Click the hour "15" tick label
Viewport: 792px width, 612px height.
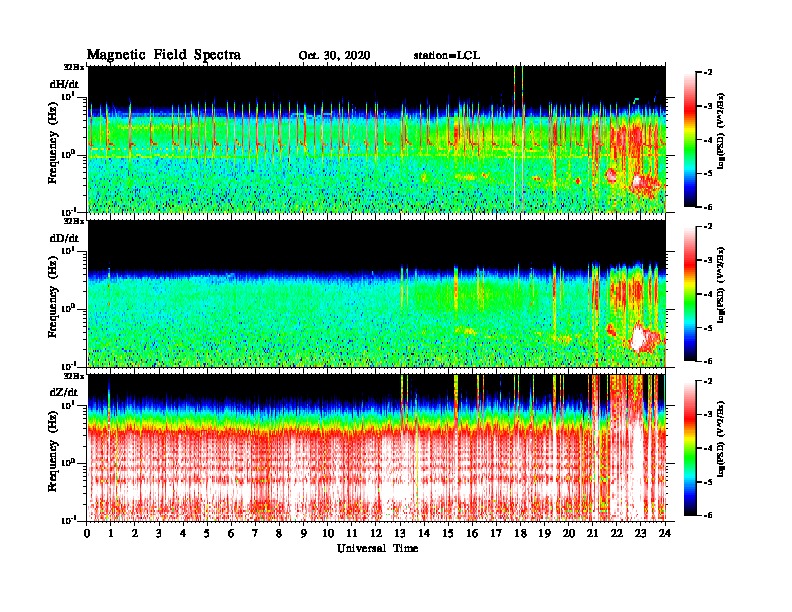[448, 533]
